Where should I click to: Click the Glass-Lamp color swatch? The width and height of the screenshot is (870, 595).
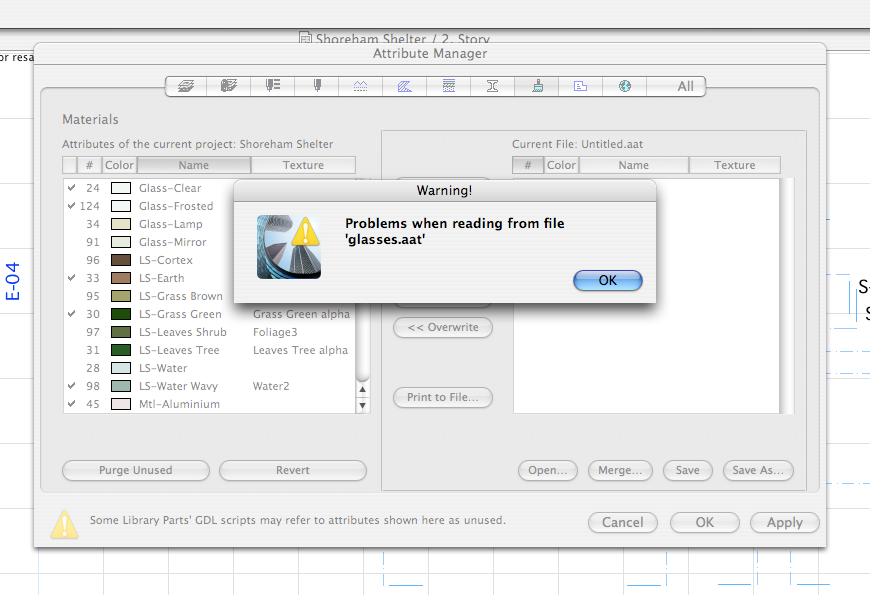[121, 224]
